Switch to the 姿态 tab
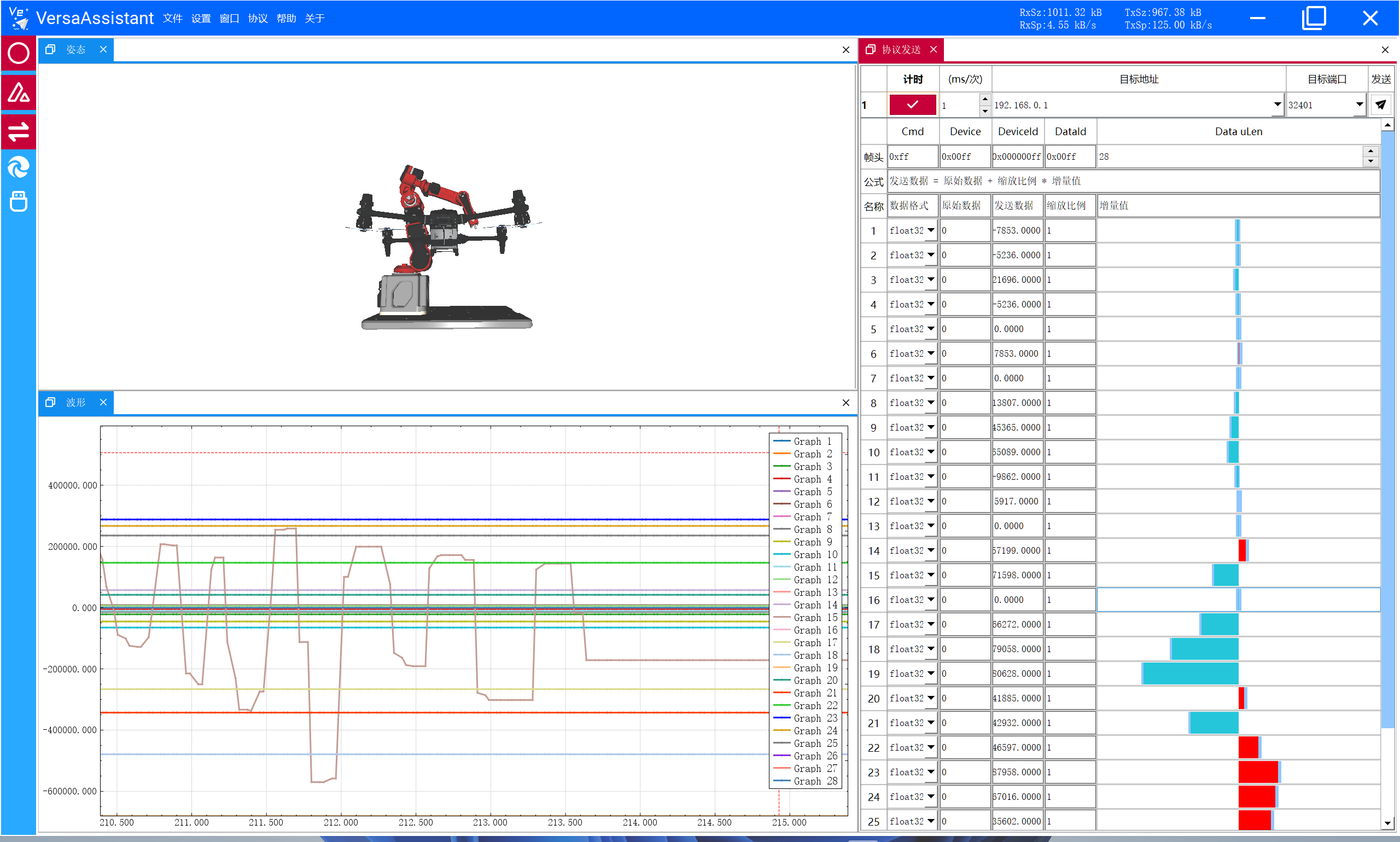1400x842 pixels. click(x=75, y=49)
